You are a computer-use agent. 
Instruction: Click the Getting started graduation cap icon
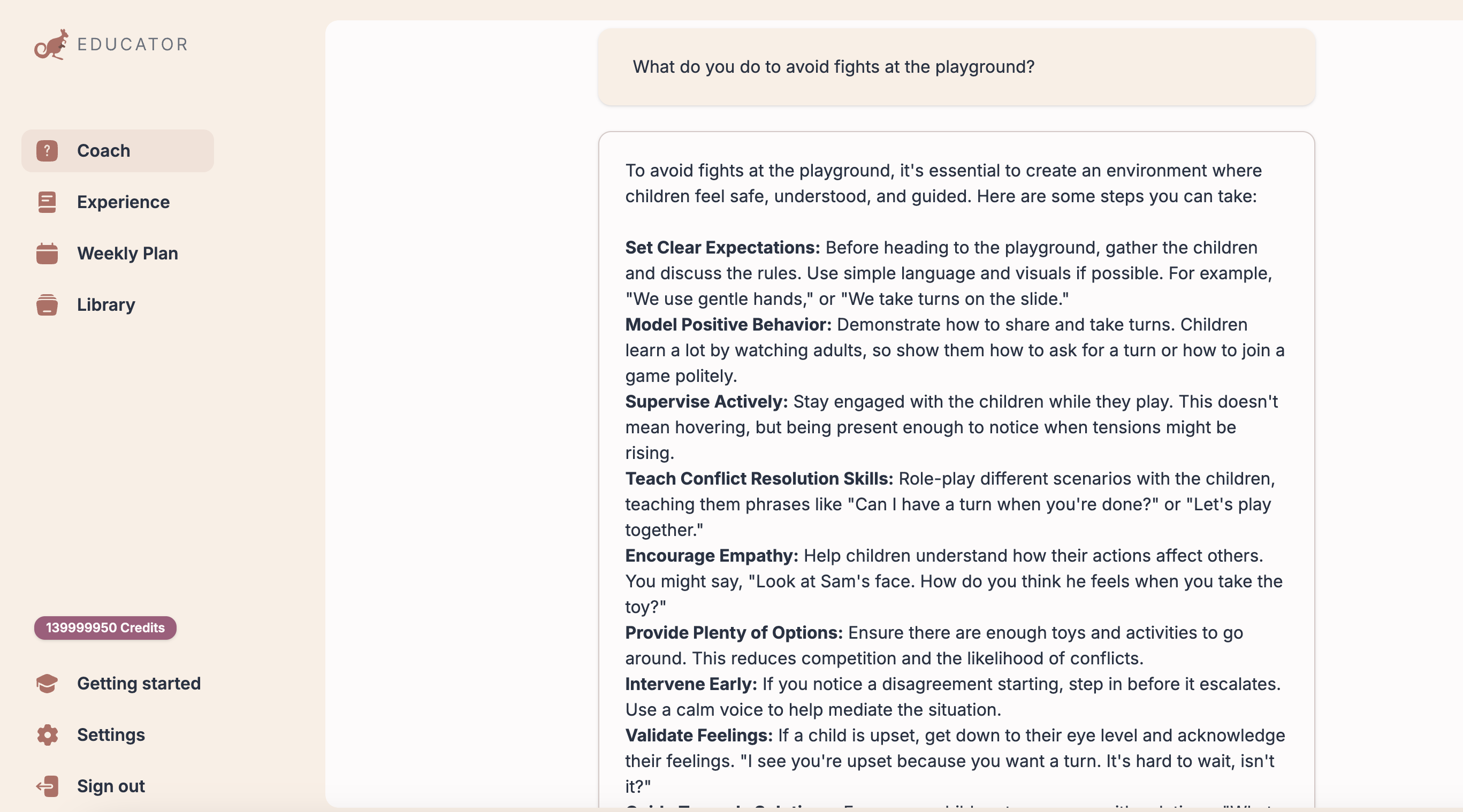[47, 684]
